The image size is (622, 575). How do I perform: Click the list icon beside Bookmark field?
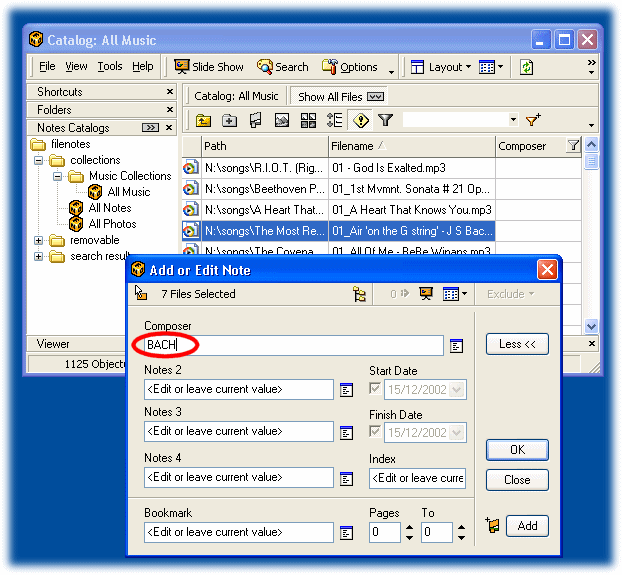[x=347, y=533]
